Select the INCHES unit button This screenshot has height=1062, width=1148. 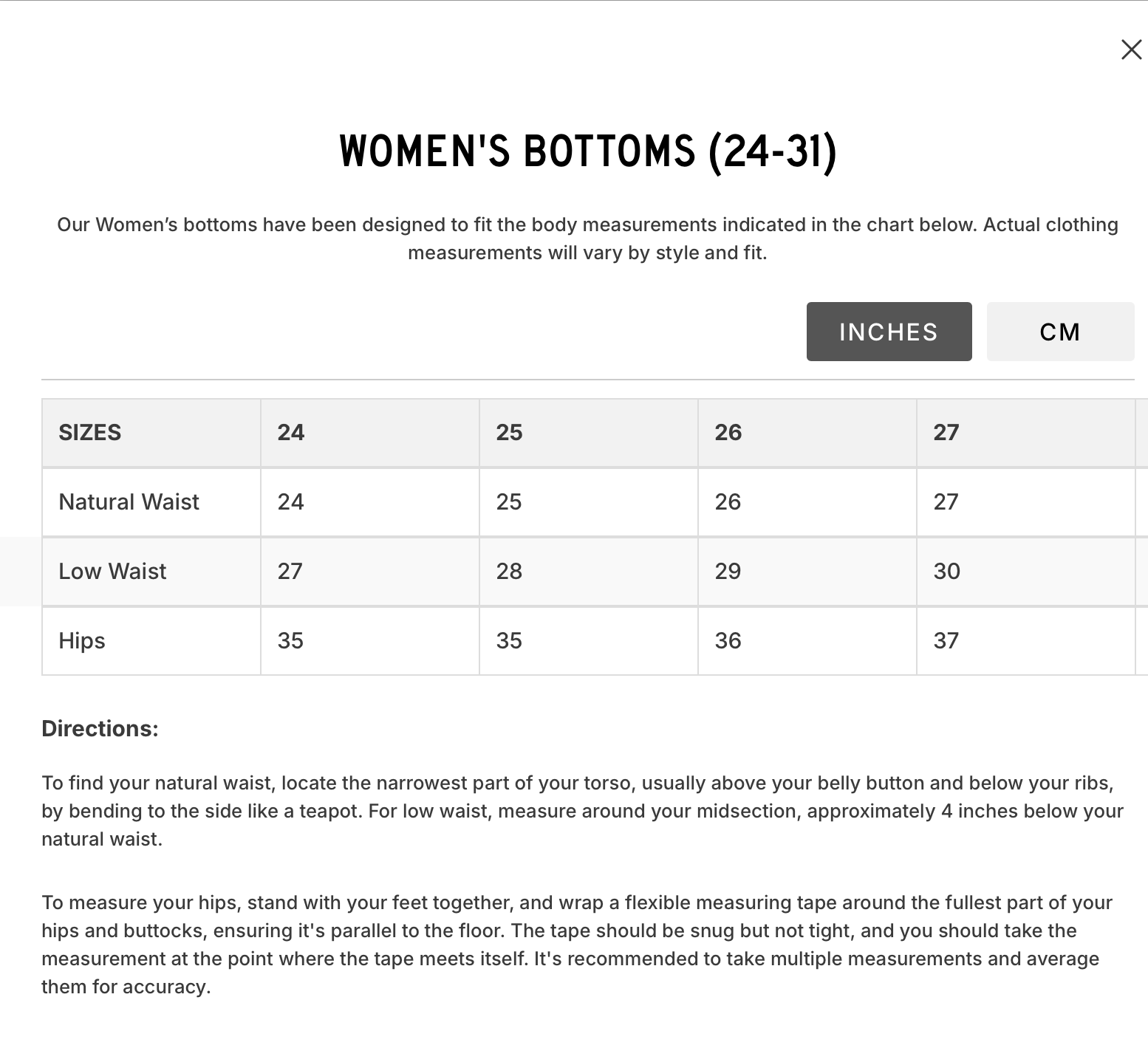click(889, 332)
